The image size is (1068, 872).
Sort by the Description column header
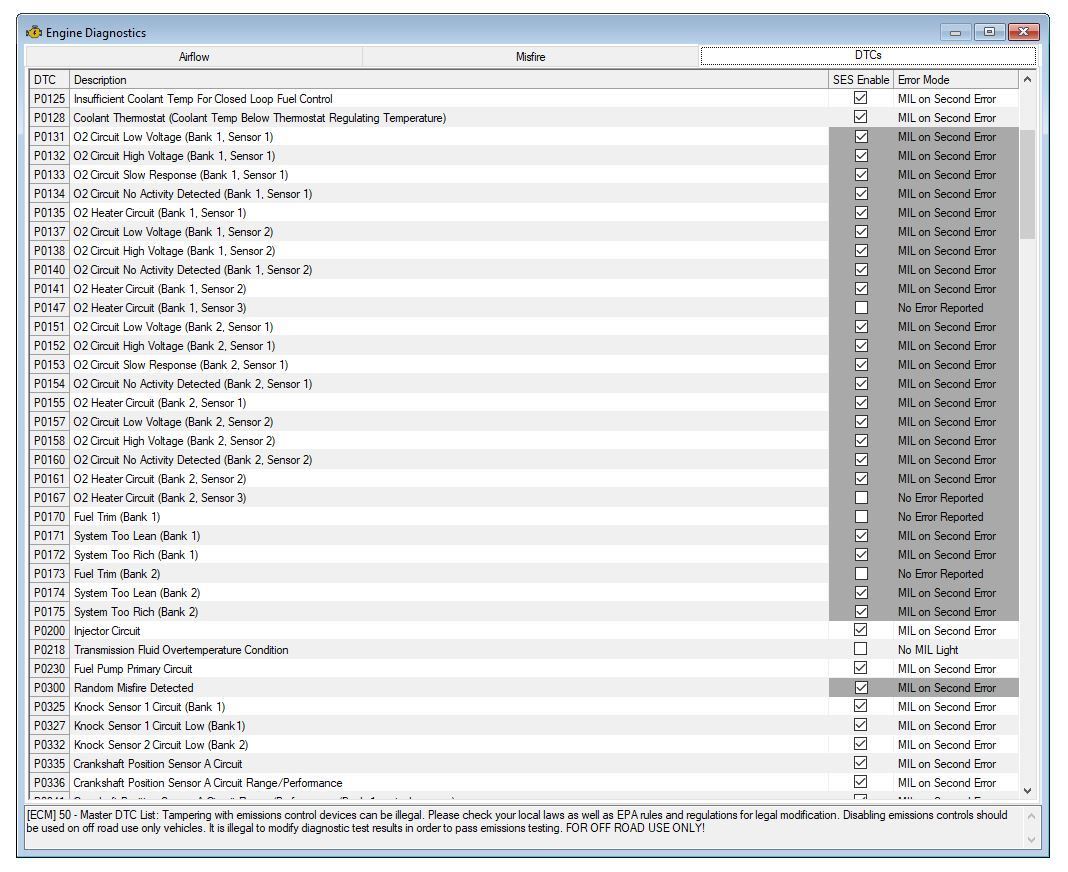tap(448, 80)
